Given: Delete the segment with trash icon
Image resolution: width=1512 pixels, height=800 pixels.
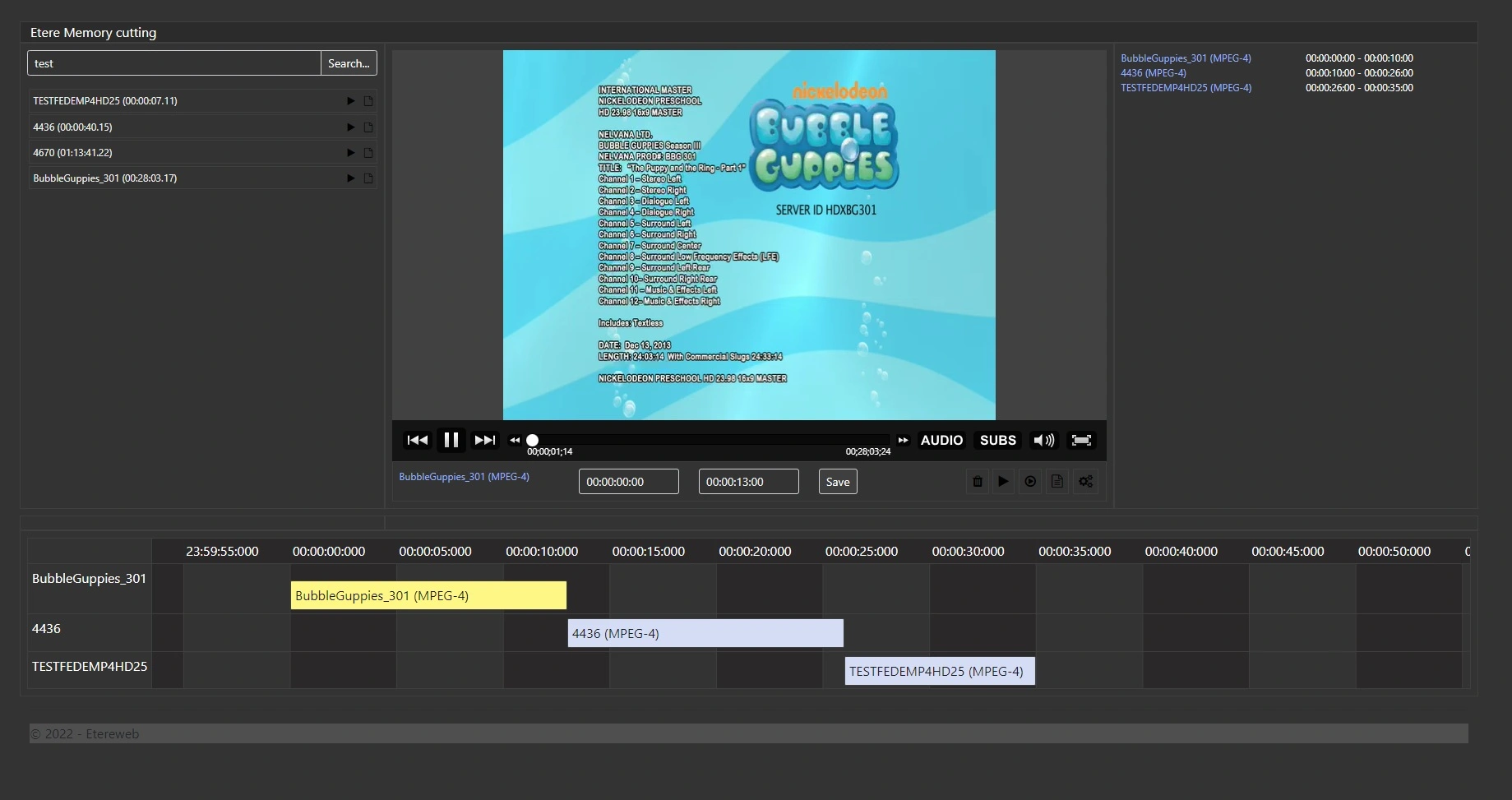Looking at the screenshot, I should pyautogui.click(x=978, y=482).
